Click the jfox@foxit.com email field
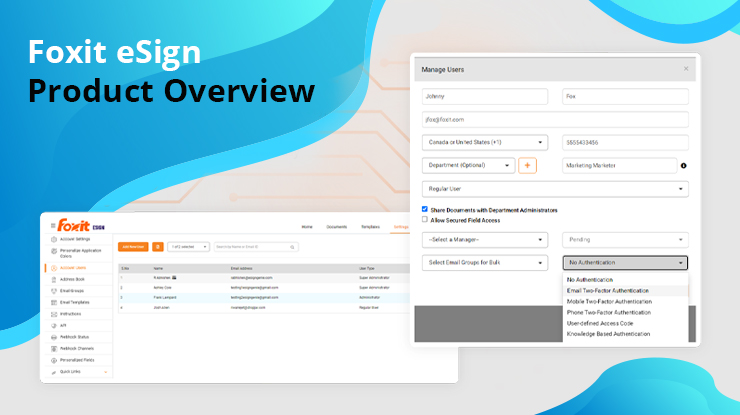 [555, 120]
